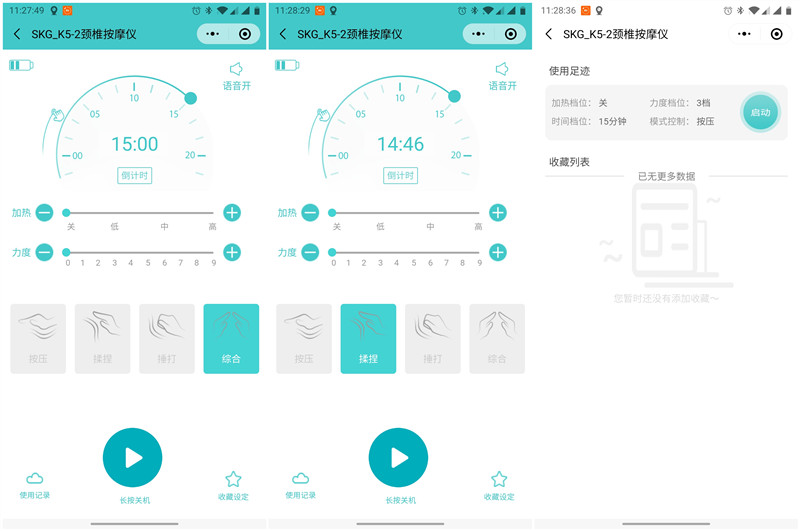
Task: Start massage with play button, left screen
Action: click(133, 458)
